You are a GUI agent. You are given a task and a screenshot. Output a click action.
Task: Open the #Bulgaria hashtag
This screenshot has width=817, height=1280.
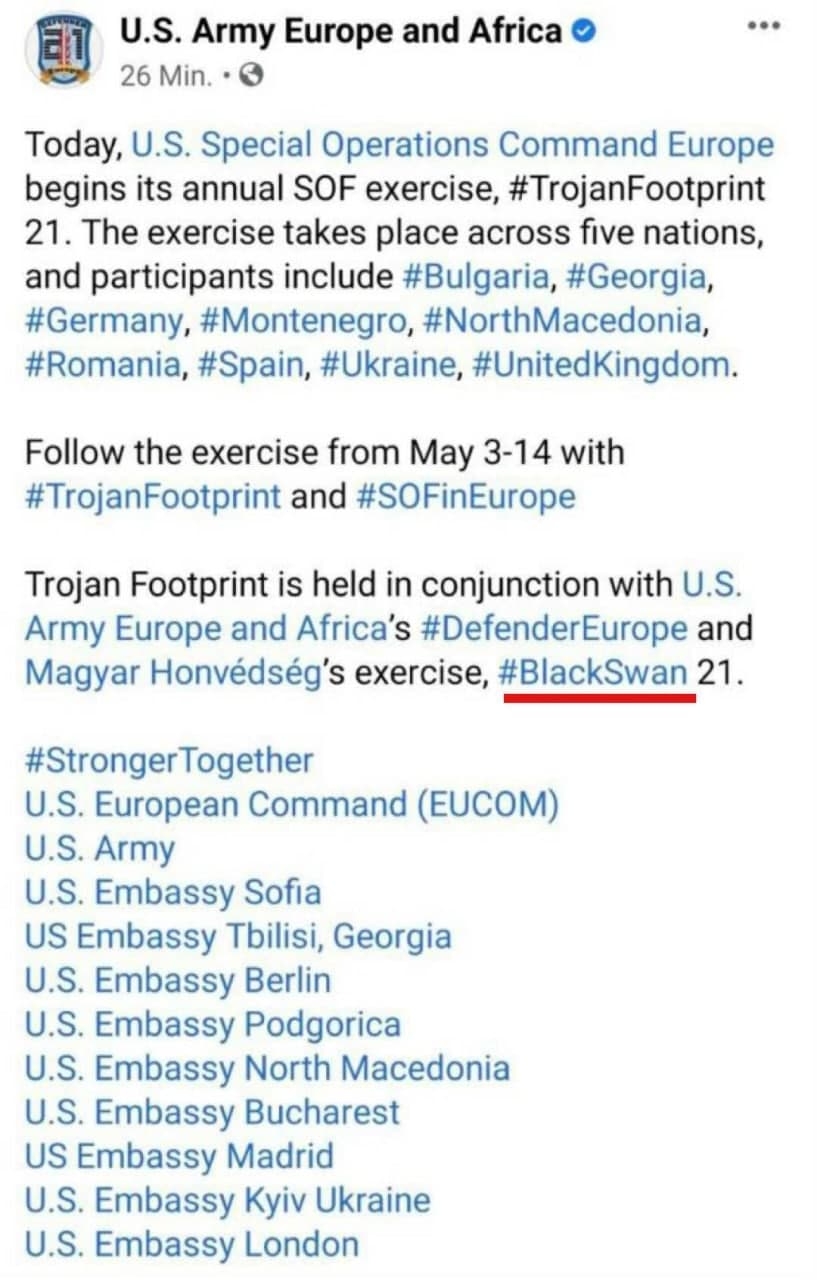[477, 277]
